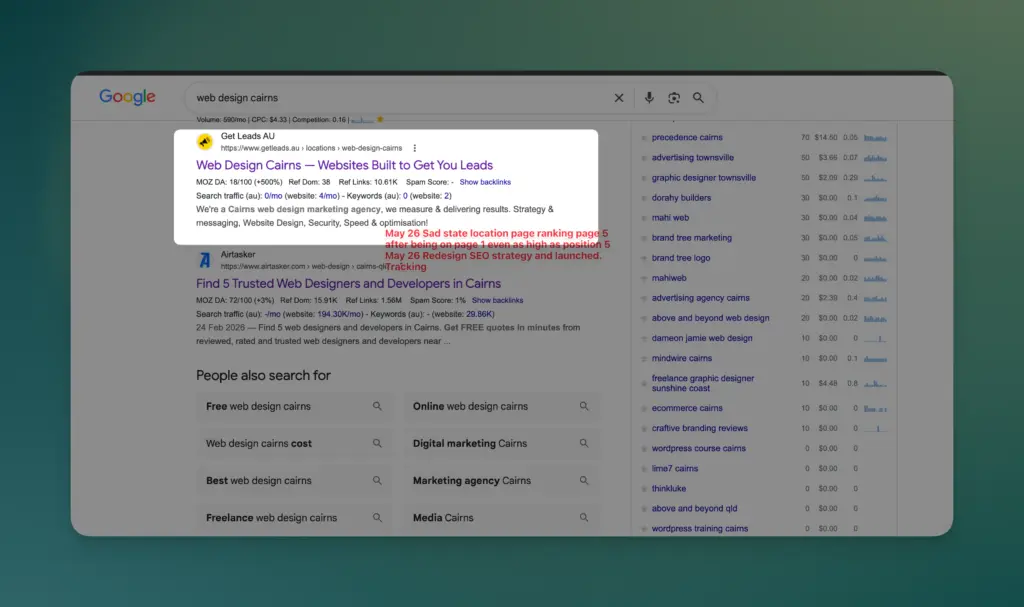The height and width of the screenshot is (607, 1024).
Task: Search icon next to Digital marketing Cairns
Action: click(584, 443)
